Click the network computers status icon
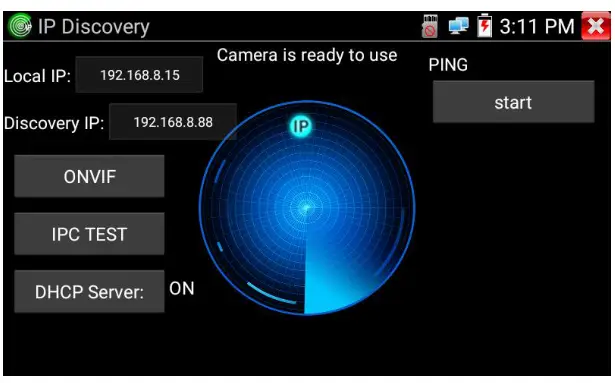615x383 pixels. click(458, 26)
